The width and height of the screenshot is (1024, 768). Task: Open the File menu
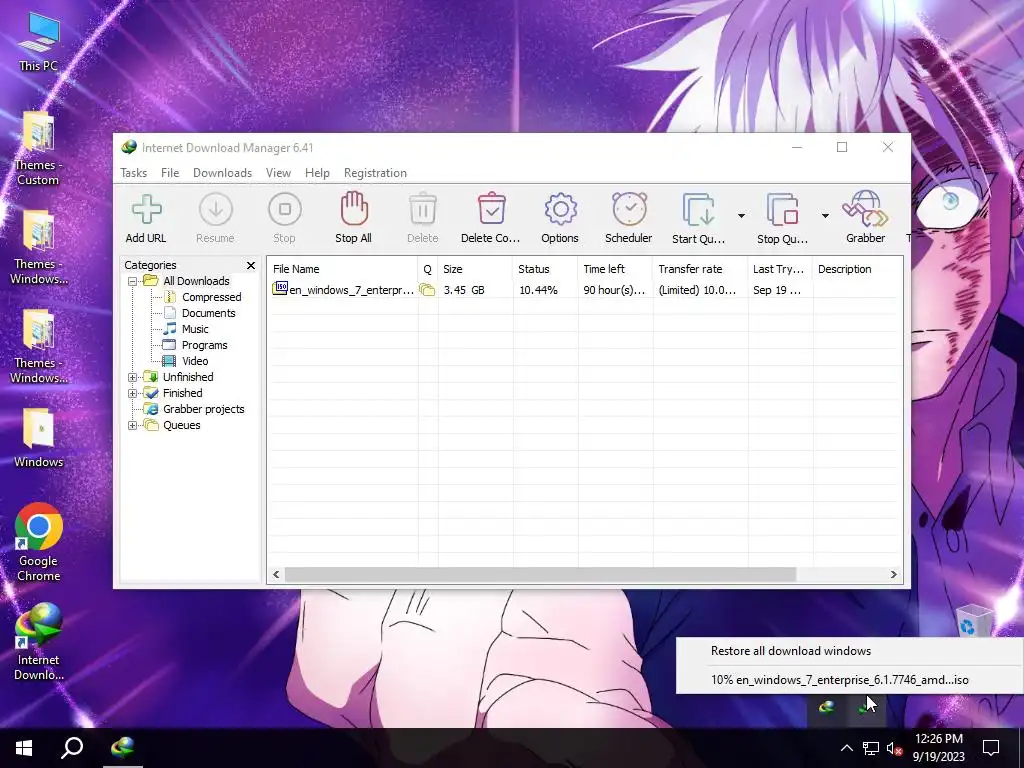click(170, 173)
